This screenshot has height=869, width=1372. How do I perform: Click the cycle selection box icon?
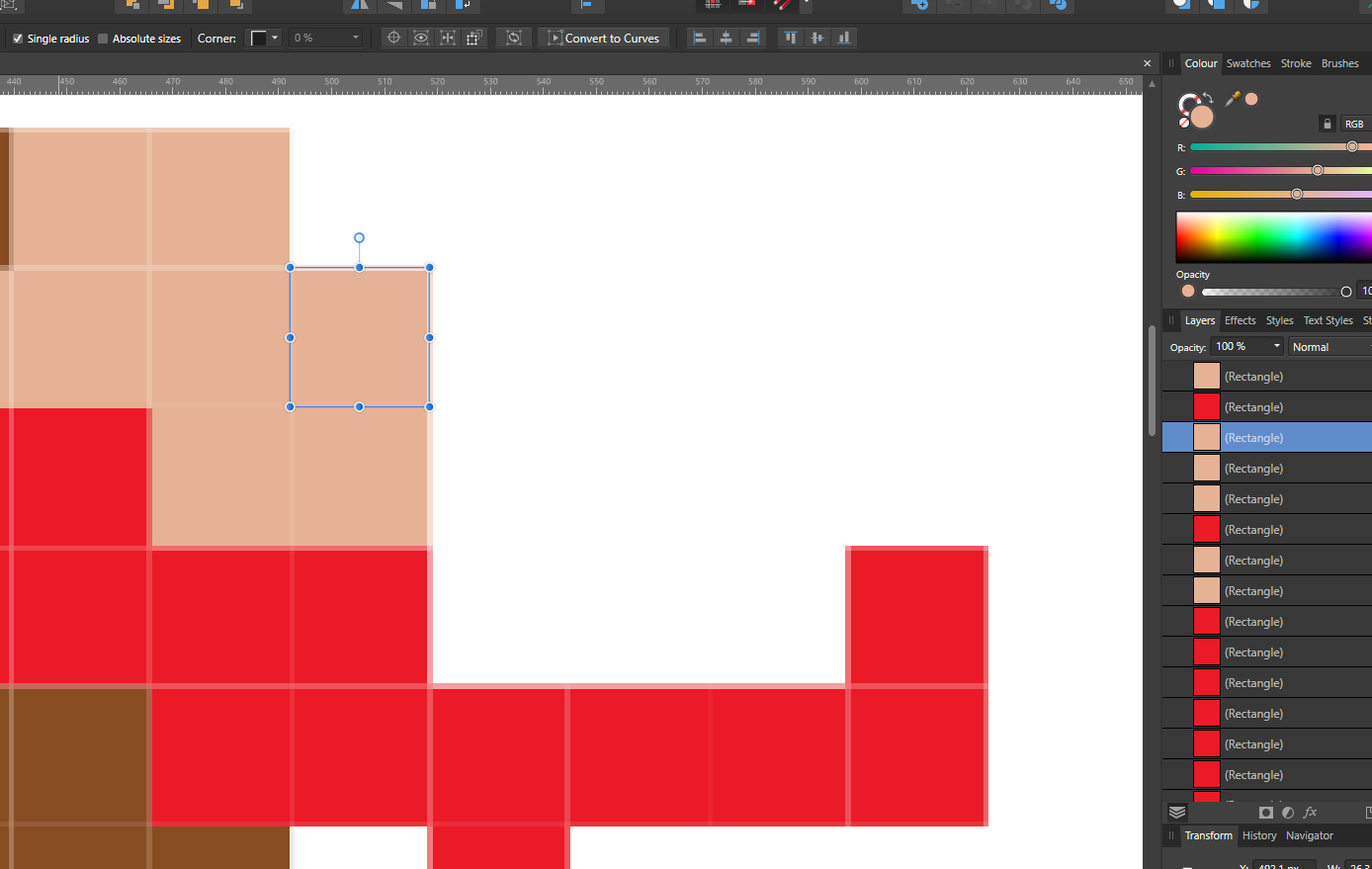click(x=514, y=38)
